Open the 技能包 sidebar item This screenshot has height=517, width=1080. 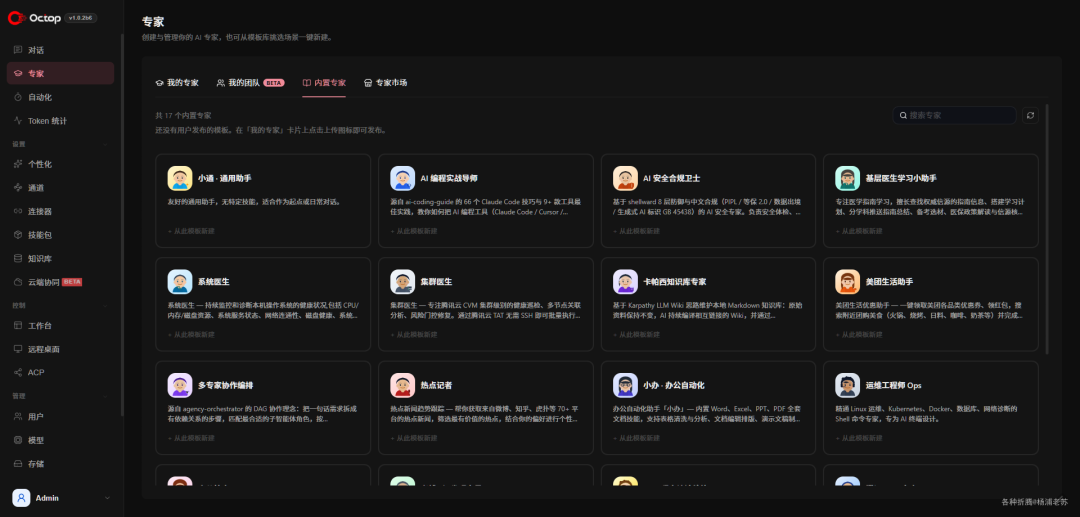(x=60, y=235)
